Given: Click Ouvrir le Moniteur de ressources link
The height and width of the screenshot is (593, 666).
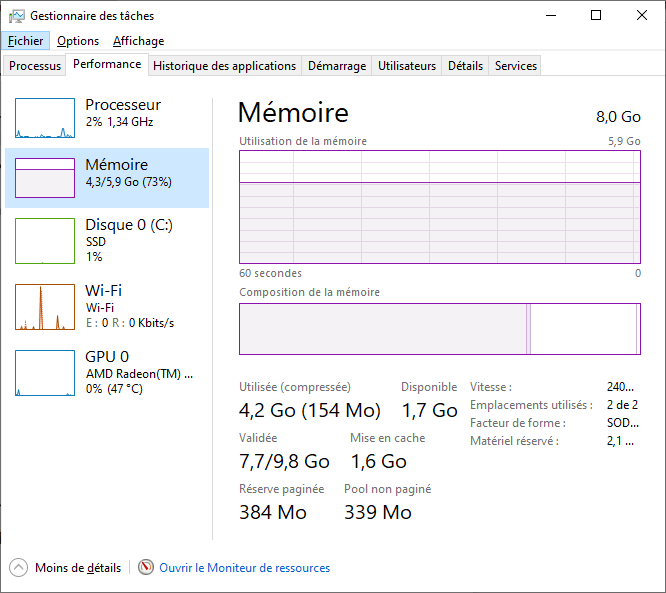Looking at the screenshot, I should point(244,568).
